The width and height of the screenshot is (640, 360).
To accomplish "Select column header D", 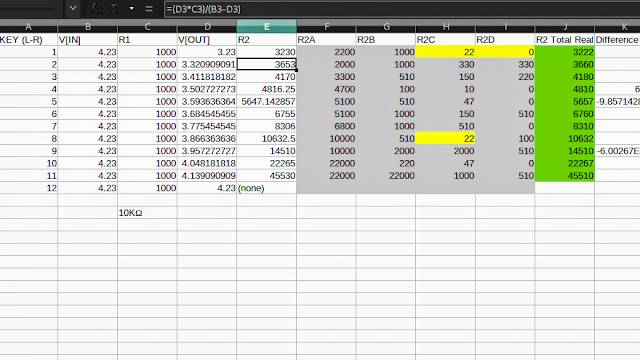I will click(207, 27).
